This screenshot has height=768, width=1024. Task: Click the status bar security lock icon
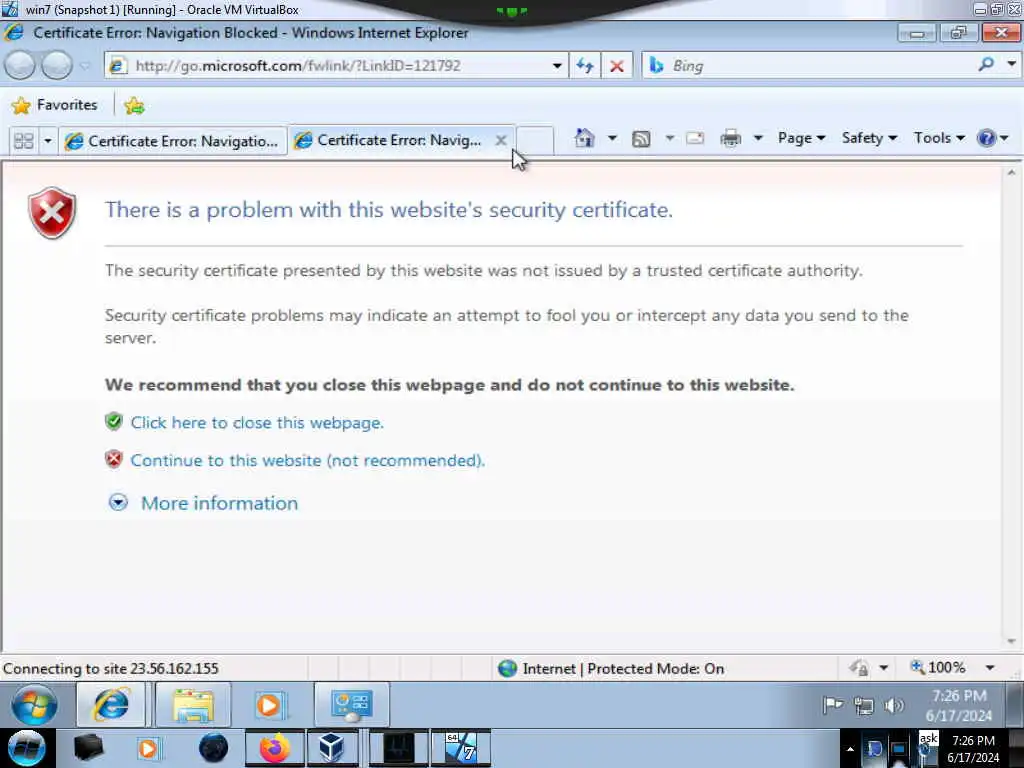click(x=858, y=668)
